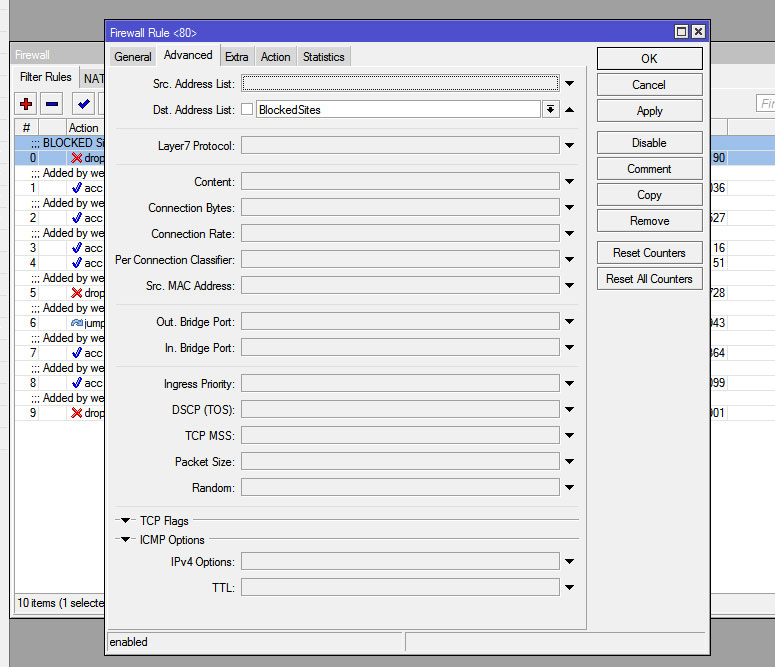
Task: Expand the Layer7 Protocol field
Action: coord(569,146)
